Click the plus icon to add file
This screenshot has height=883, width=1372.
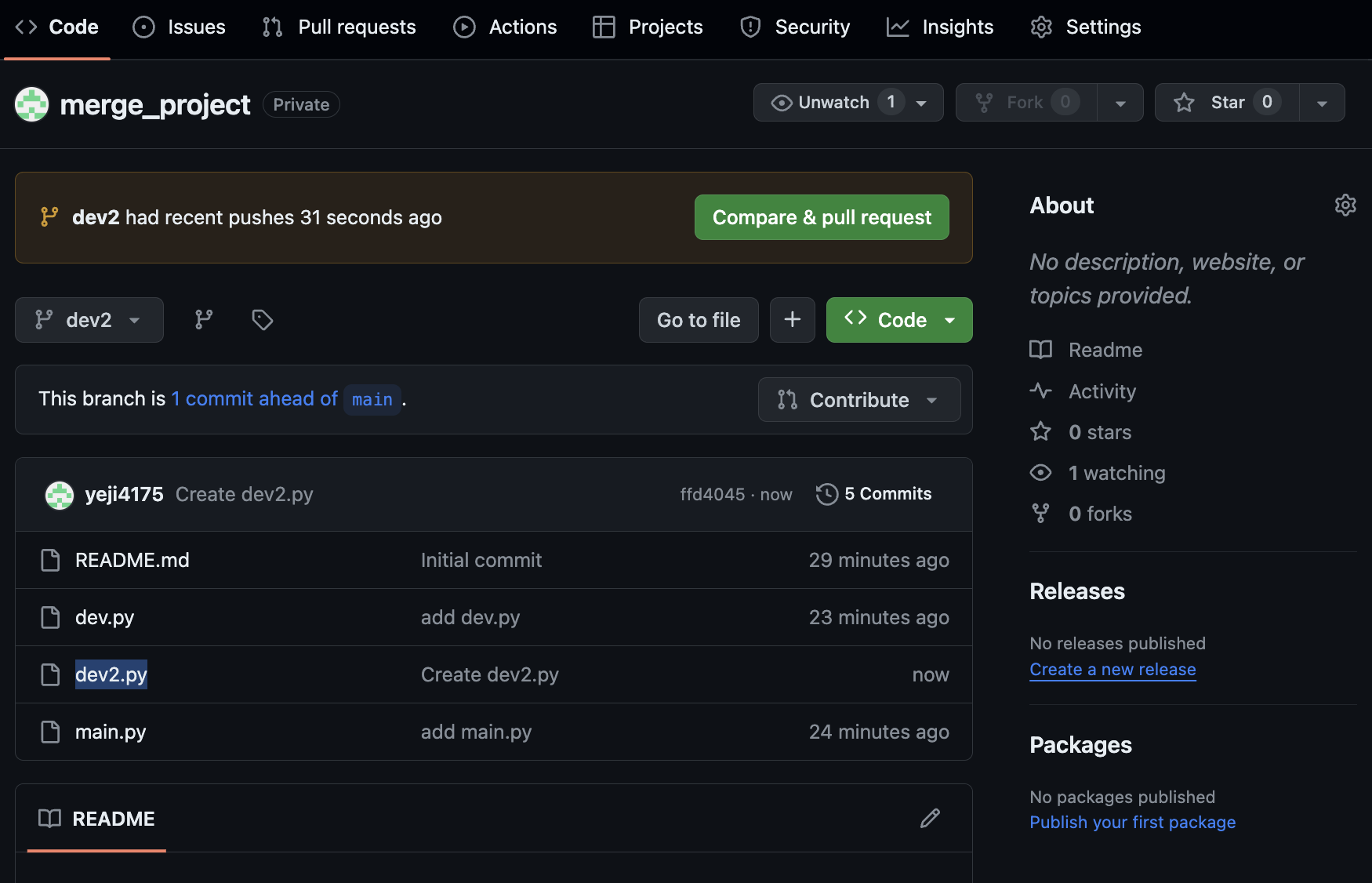pyautogui.click(x=792, y=320)
